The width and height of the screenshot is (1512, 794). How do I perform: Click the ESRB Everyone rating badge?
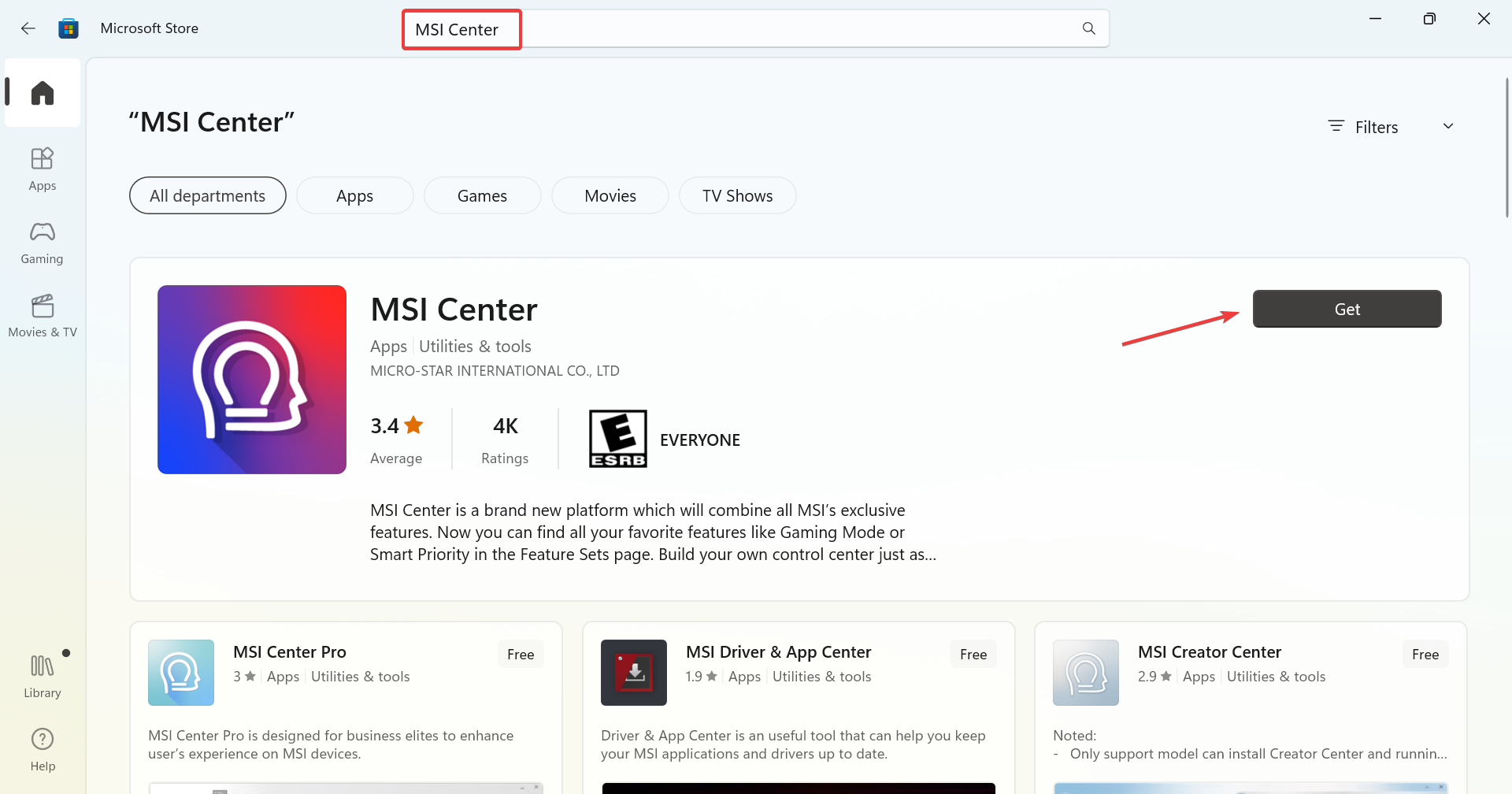click(x=618, y=439)
